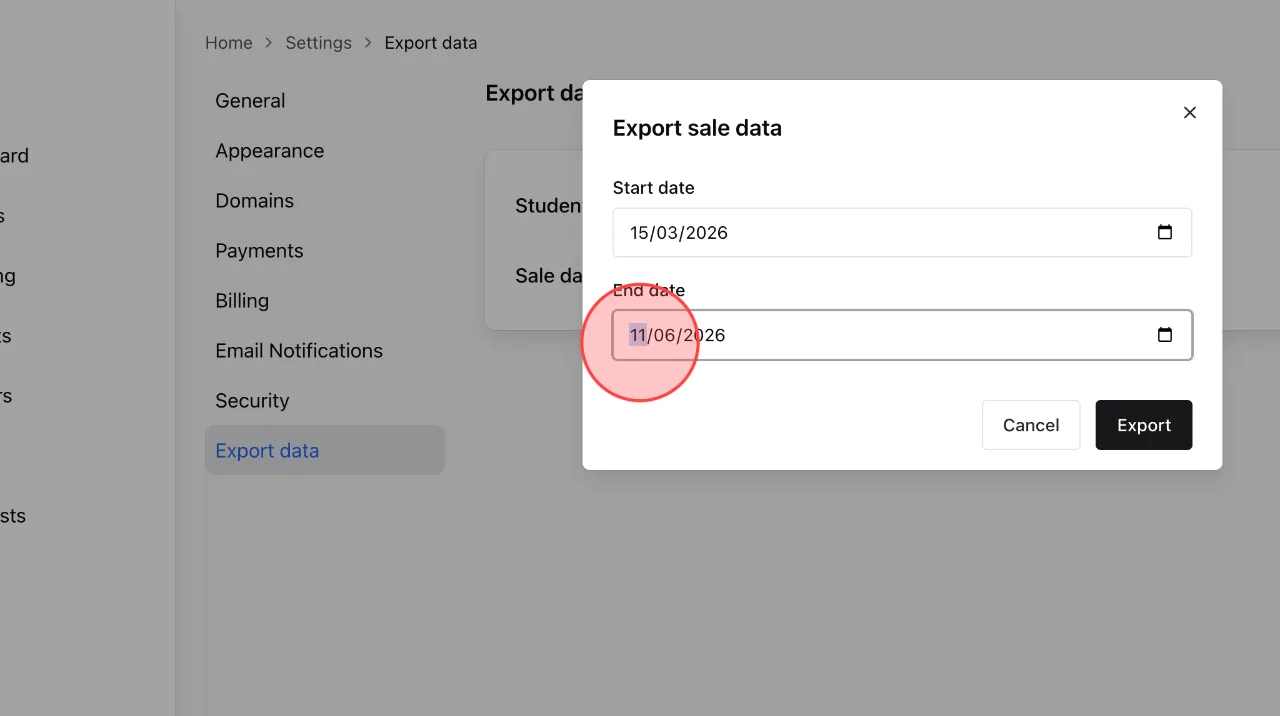Click the Export button
Image resolution: width=1280 pixels, height=716 pixels.
tap(1144, 425)
